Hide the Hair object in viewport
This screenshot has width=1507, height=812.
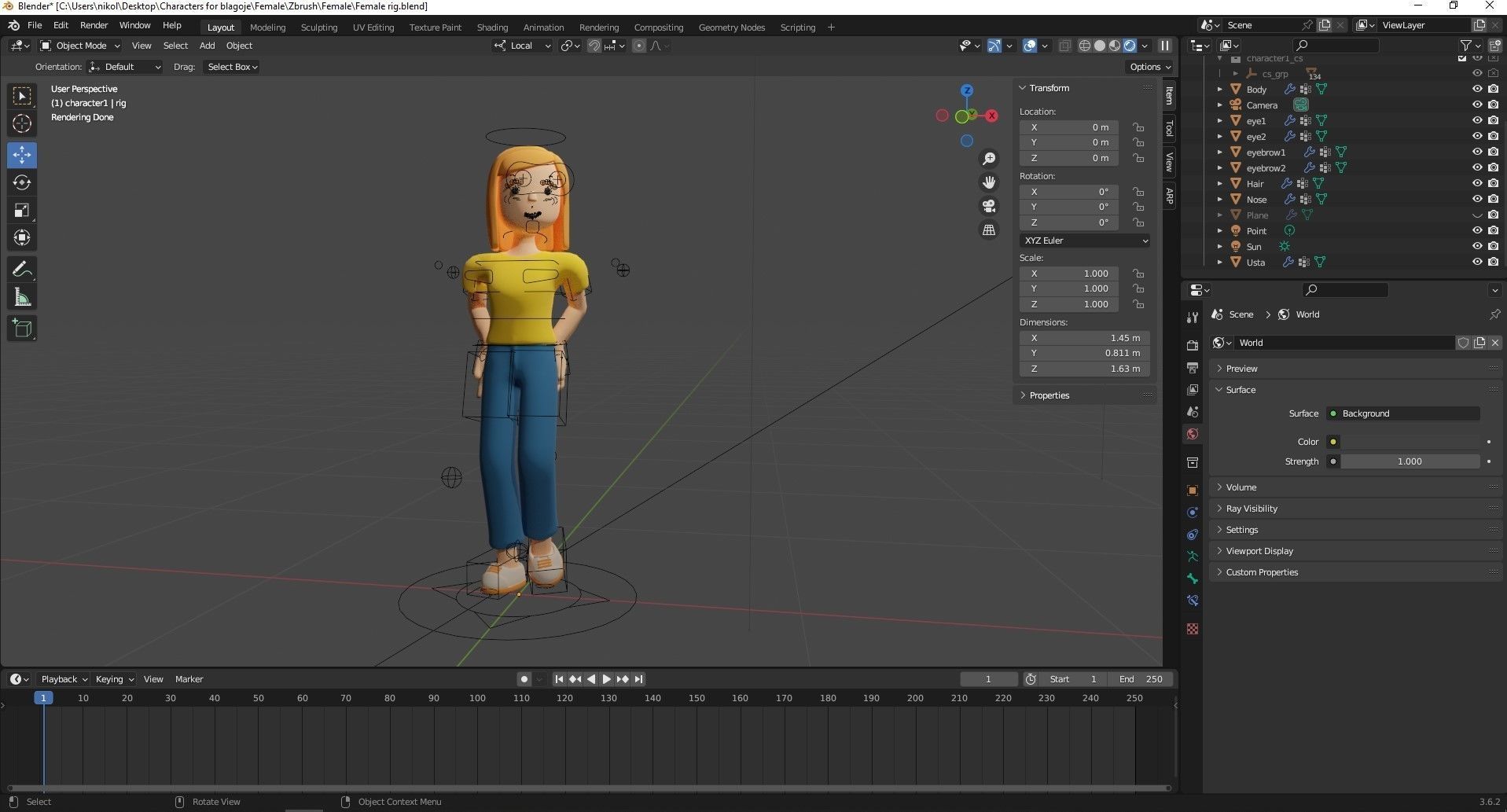(x=1477, y=183)
